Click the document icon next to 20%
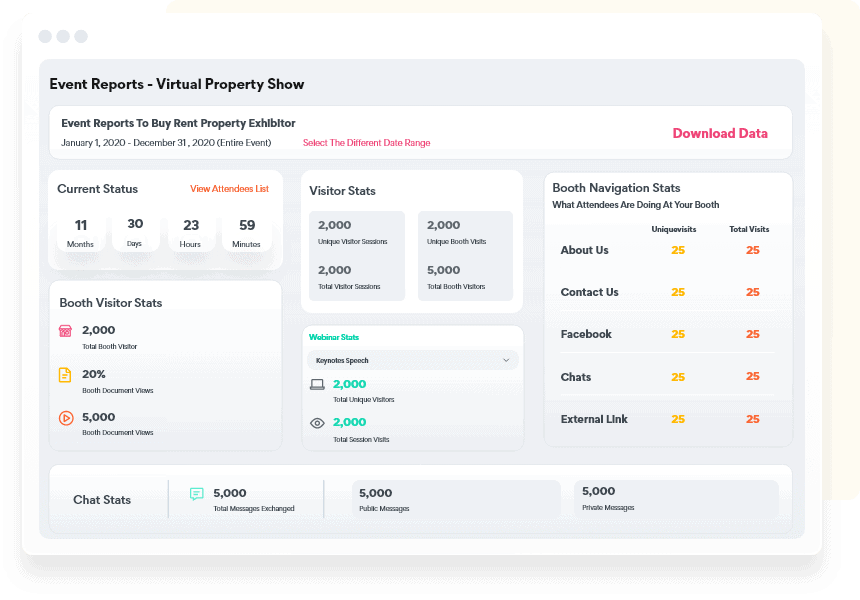The height and width of the screenshot is (600, 860). pyautogui.click(x=66, y=375)
